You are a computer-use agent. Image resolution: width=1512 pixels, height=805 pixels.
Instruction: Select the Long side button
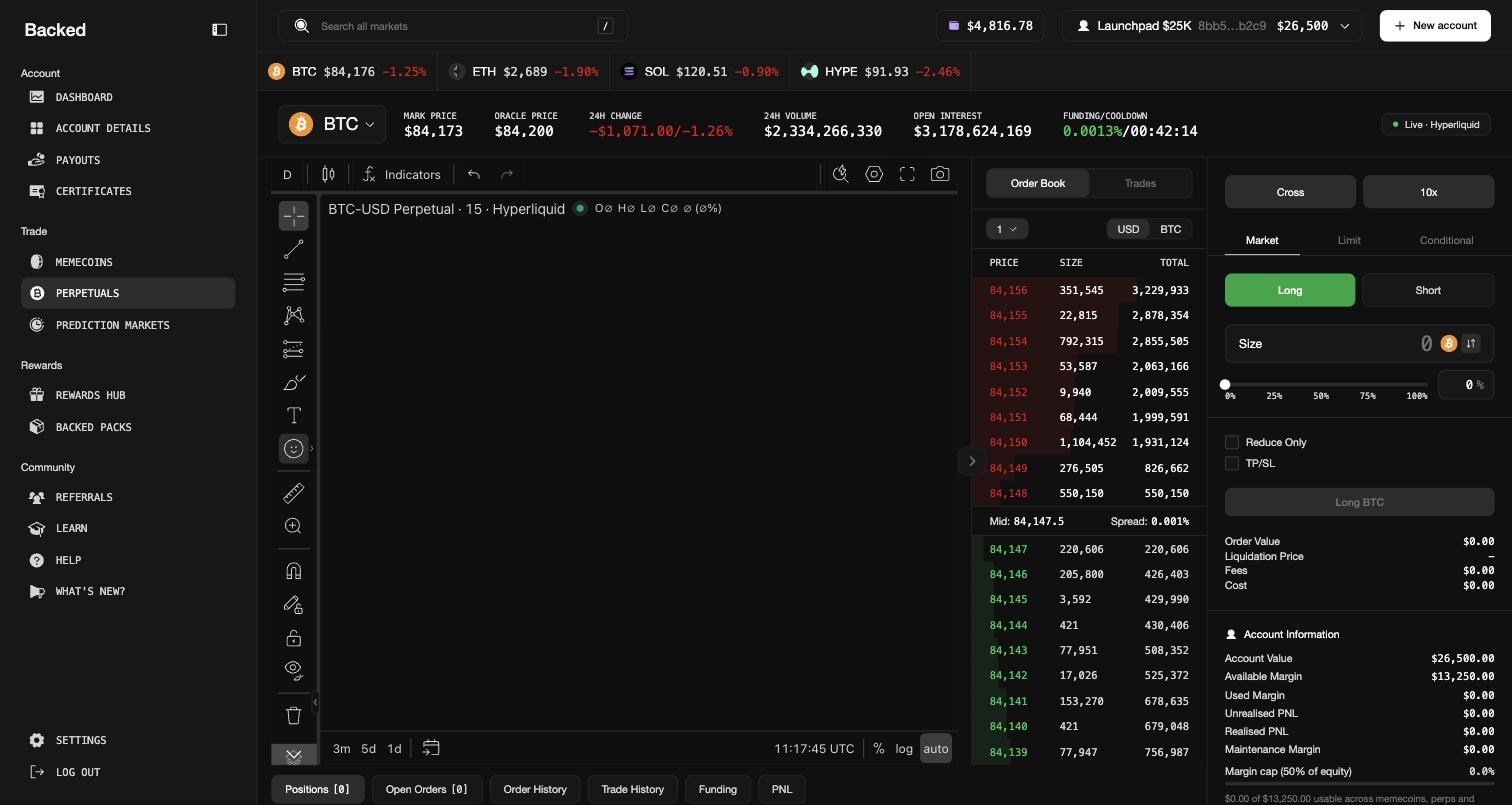(x=1290, y=290)
